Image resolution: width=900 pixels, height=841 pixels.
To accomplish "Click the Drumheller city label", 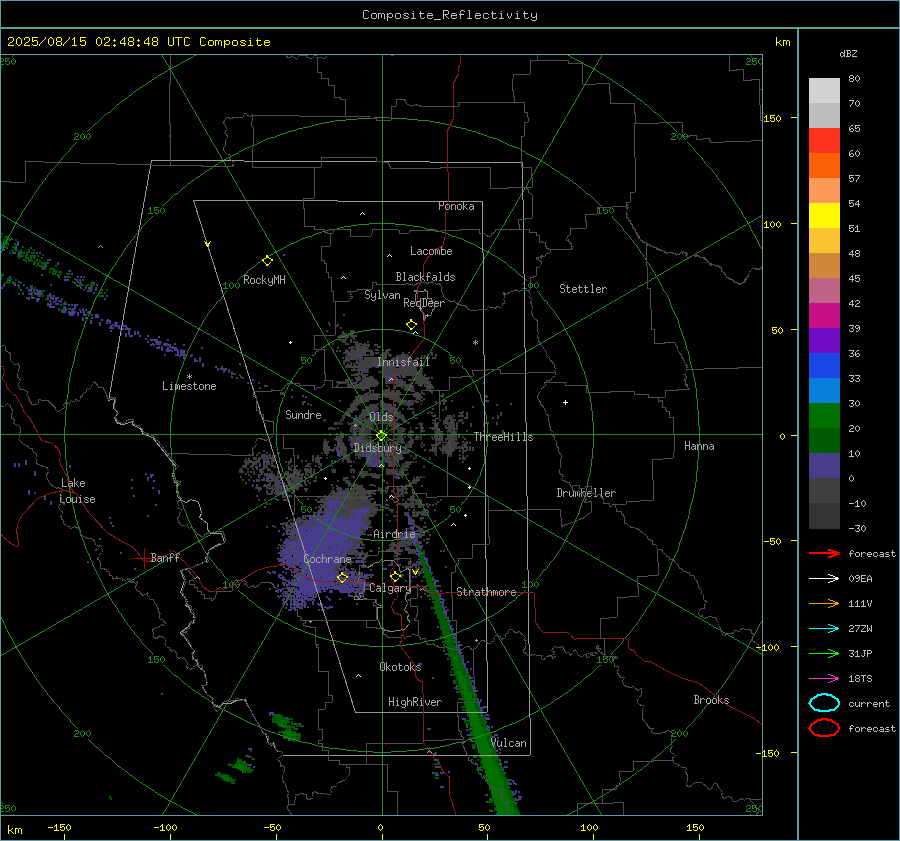I will (586, 493).
